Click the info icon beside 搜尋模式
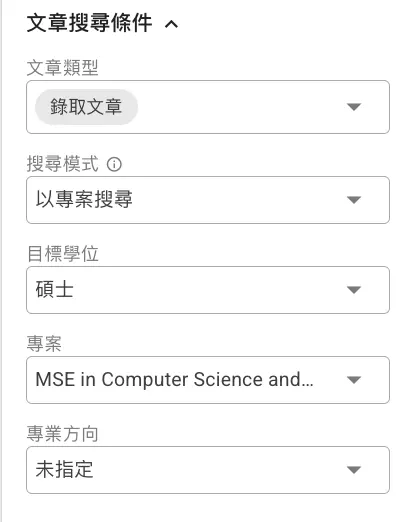The width and height of the screenshot is (412, 522). (x=114, y=164)
